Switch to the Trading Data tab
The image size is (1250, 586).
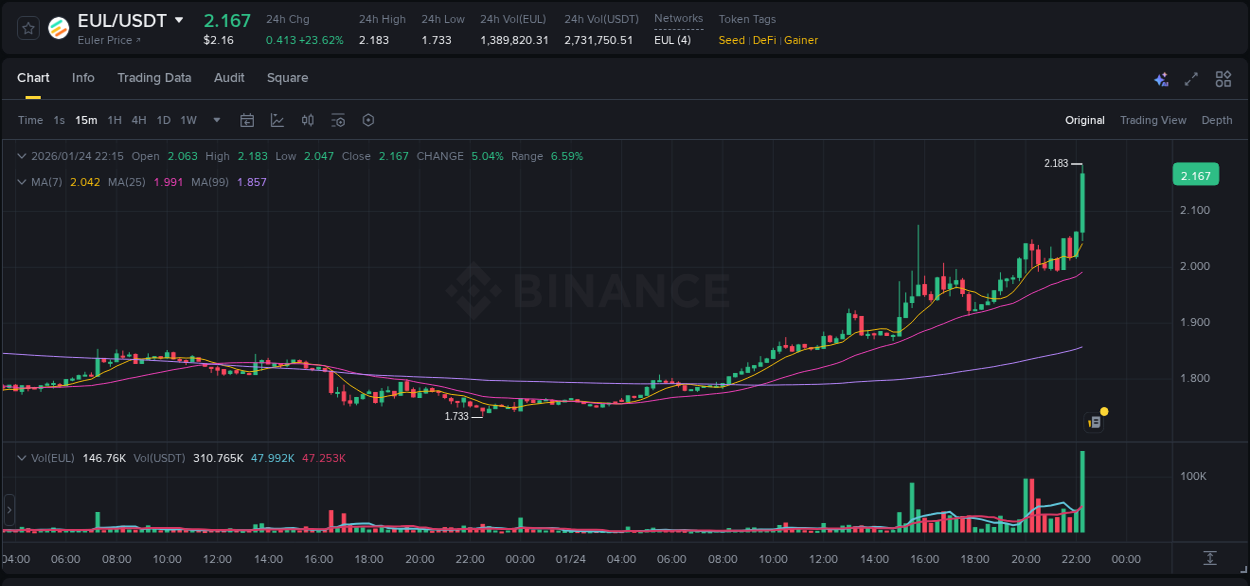pyautogui.click(x=154, y=77)
